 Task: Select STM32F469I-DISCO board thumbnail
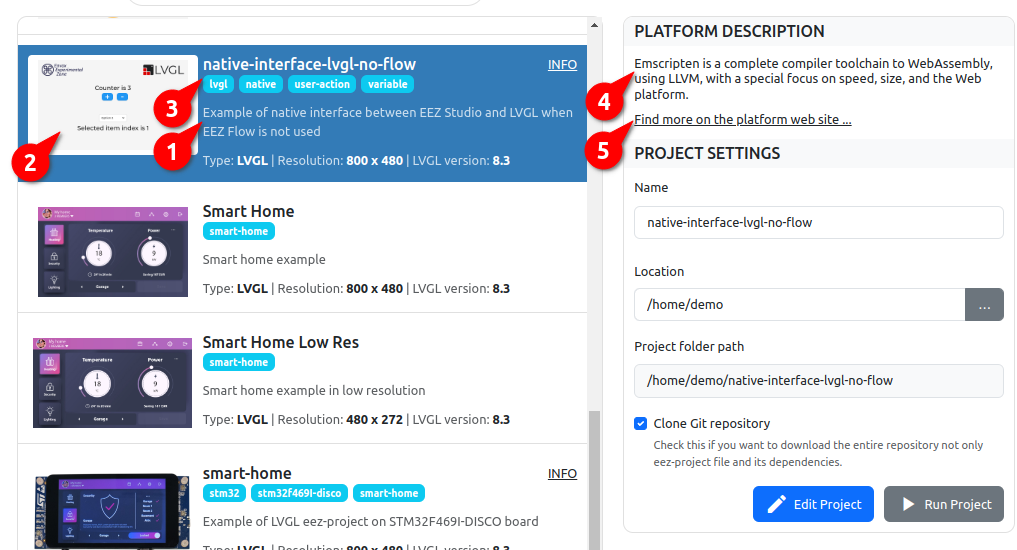(113, 511)
